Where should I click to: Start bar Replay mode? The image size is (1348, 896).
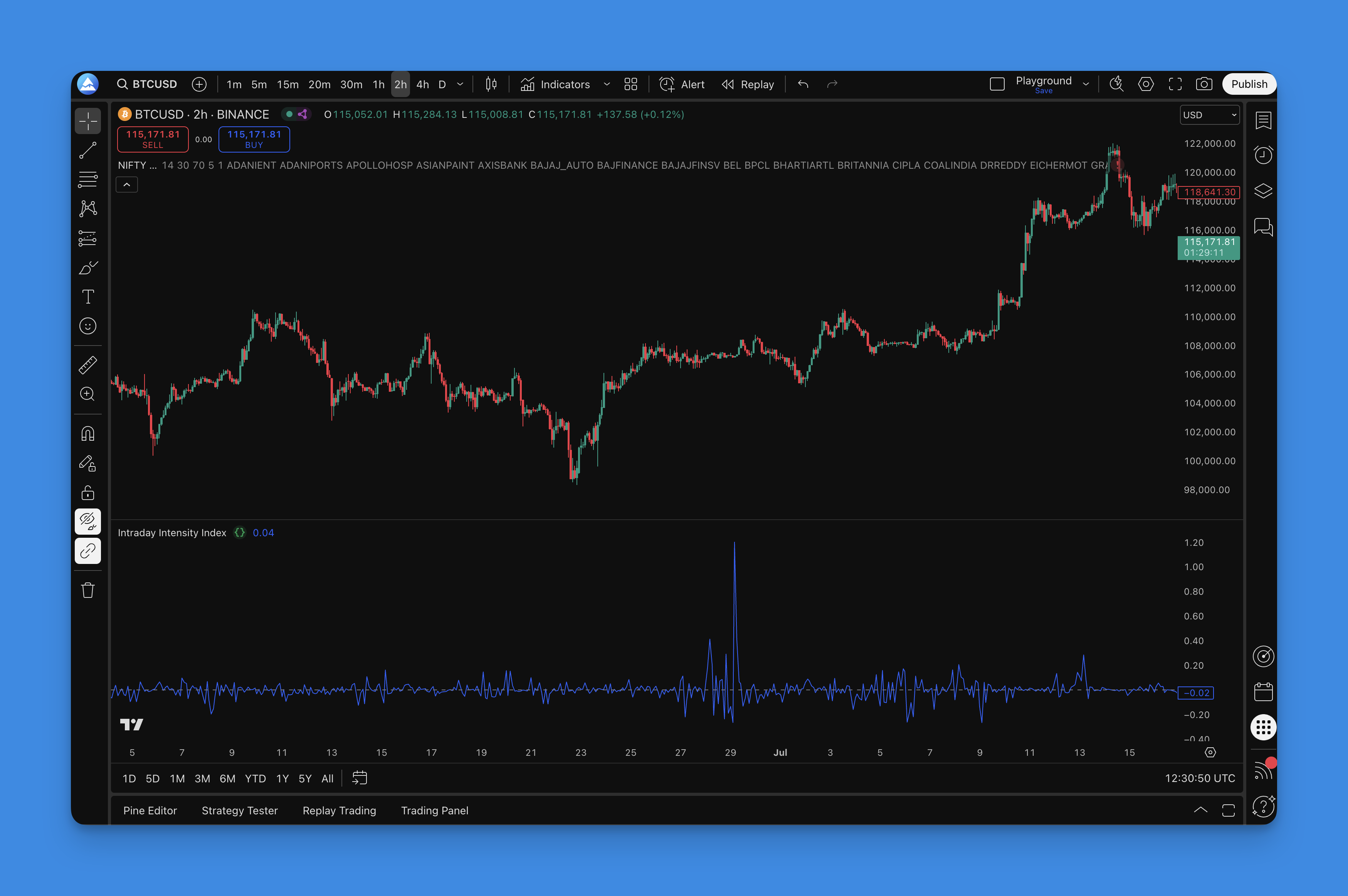click(x=748, y=85)
